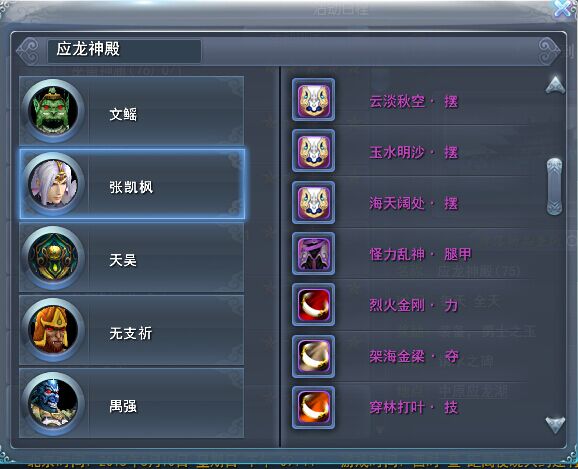Choose the 禺强 boss name

coord(123,406)
